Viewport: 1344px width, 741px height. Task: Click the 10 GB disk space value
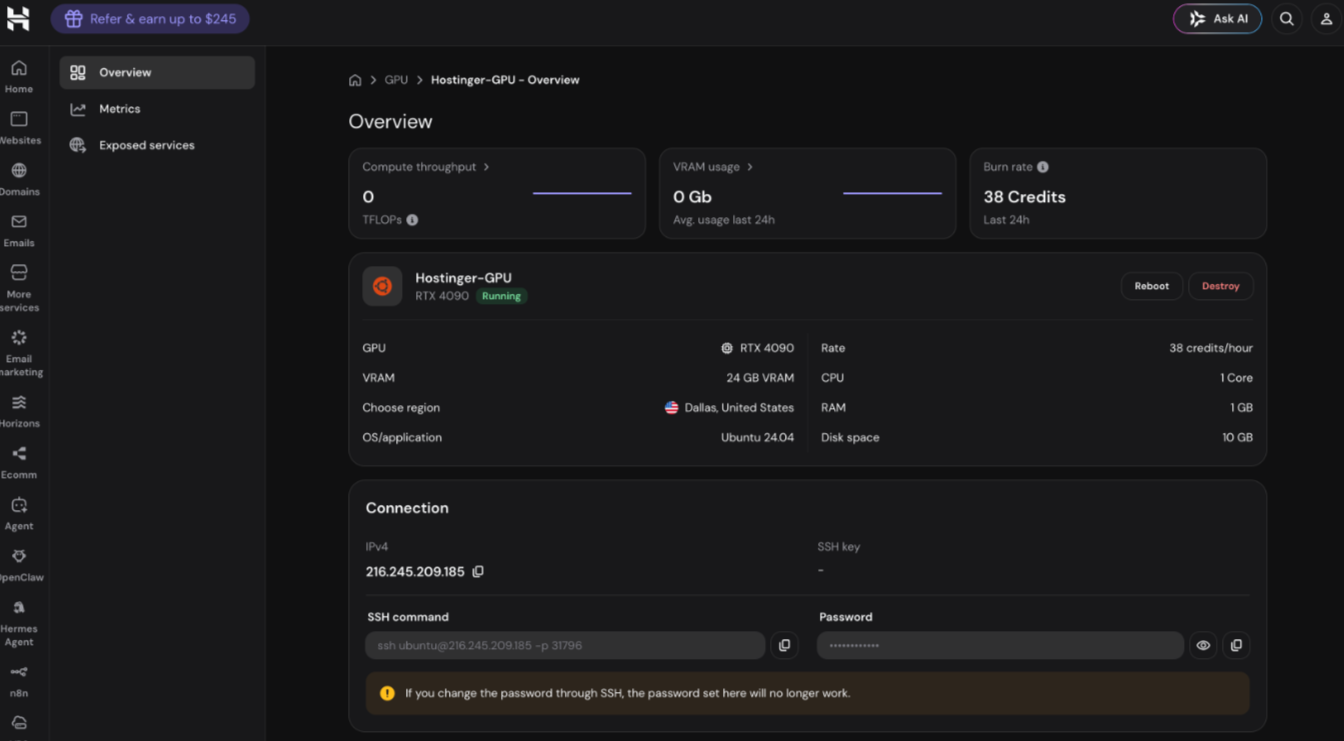tap(1237, 437)
